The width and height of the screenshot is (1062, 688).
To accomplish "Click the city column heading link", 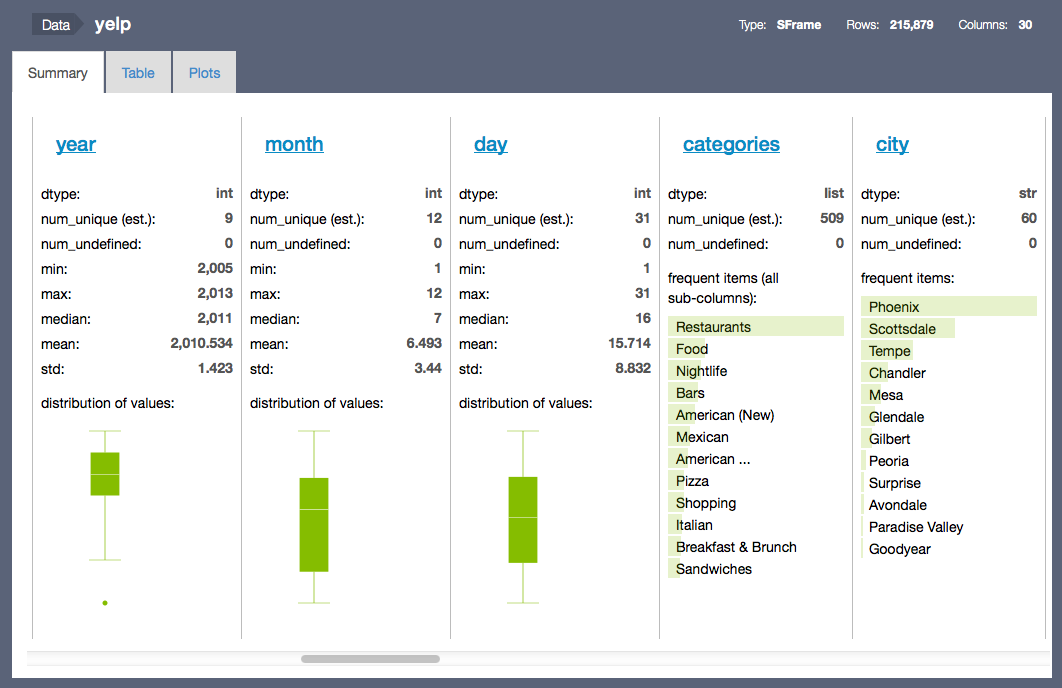I will [x=892, y=144].
